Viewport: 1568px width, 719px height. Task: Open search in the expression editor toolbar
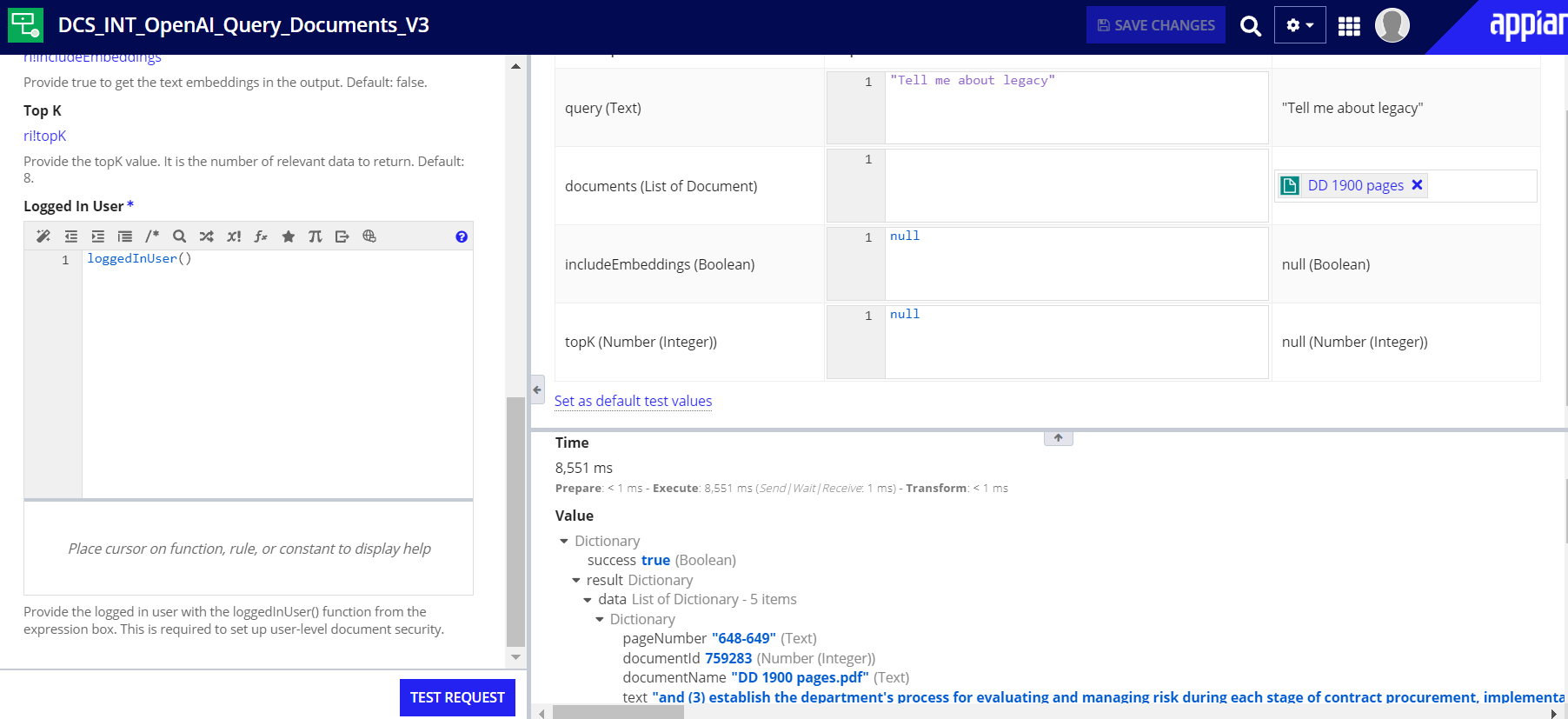click(x=179, y=236)
